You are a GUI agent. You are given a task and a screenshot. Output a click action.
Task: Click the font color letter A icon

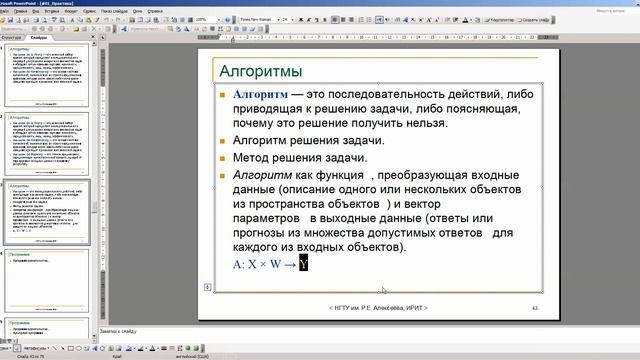(x=465, y=20)
